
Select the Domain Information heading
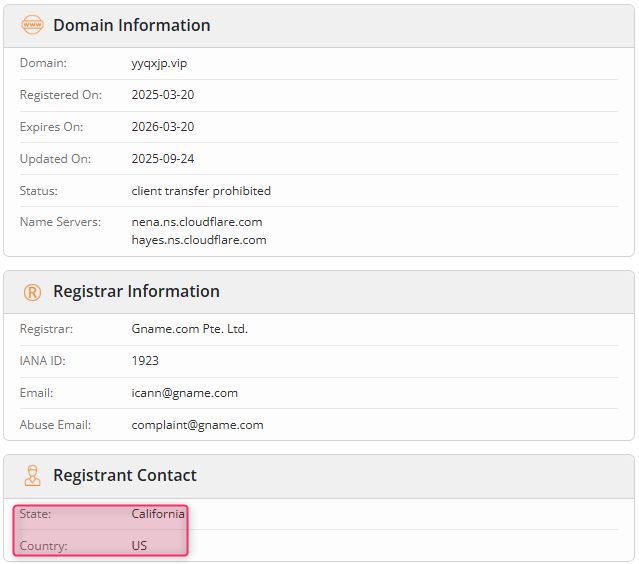pyautogui.click(x=131, y=25)
